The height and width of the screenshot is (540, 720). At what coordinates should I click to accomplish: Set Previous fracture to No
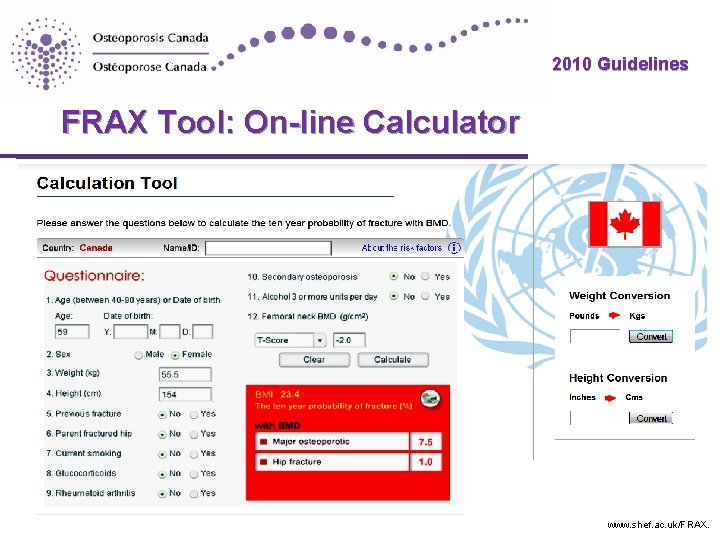162,415
